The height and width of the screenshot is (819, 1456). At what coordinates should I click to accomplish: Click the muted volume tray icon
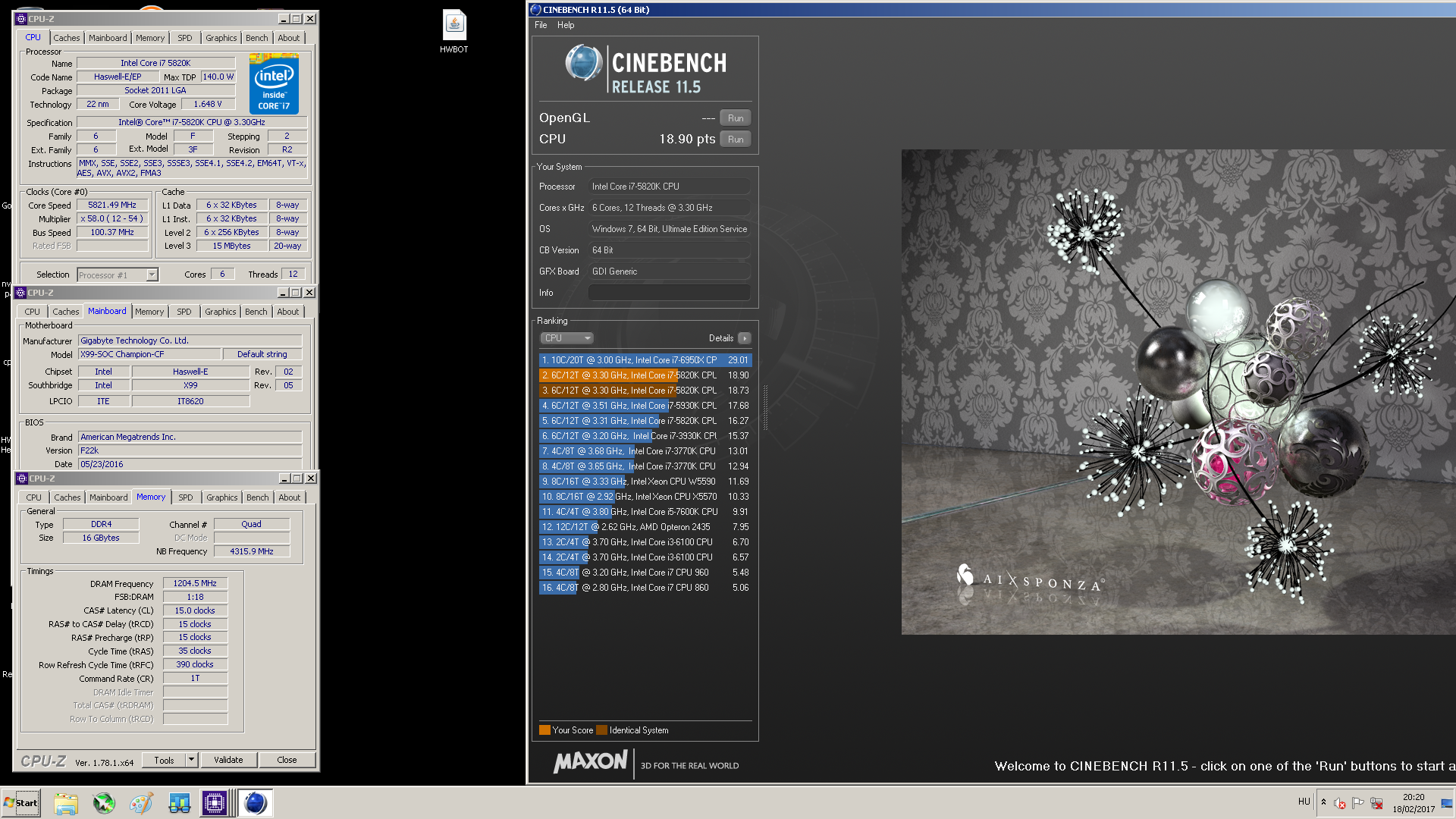[1339, 803]
